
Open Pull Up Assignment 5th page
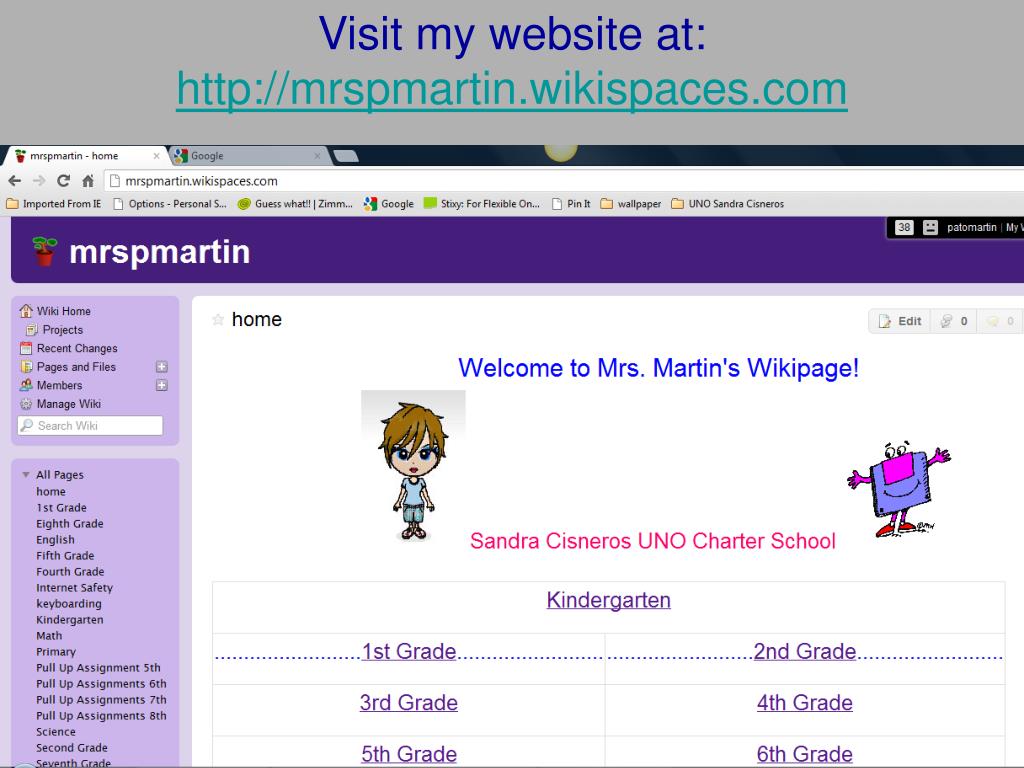(98, 667)
